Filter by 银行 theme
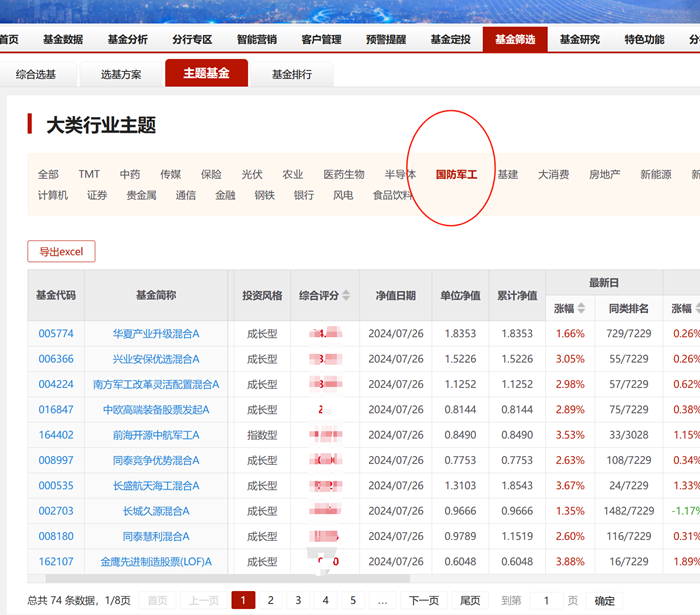The image size is (700, 615). click(x=304, y=195)
